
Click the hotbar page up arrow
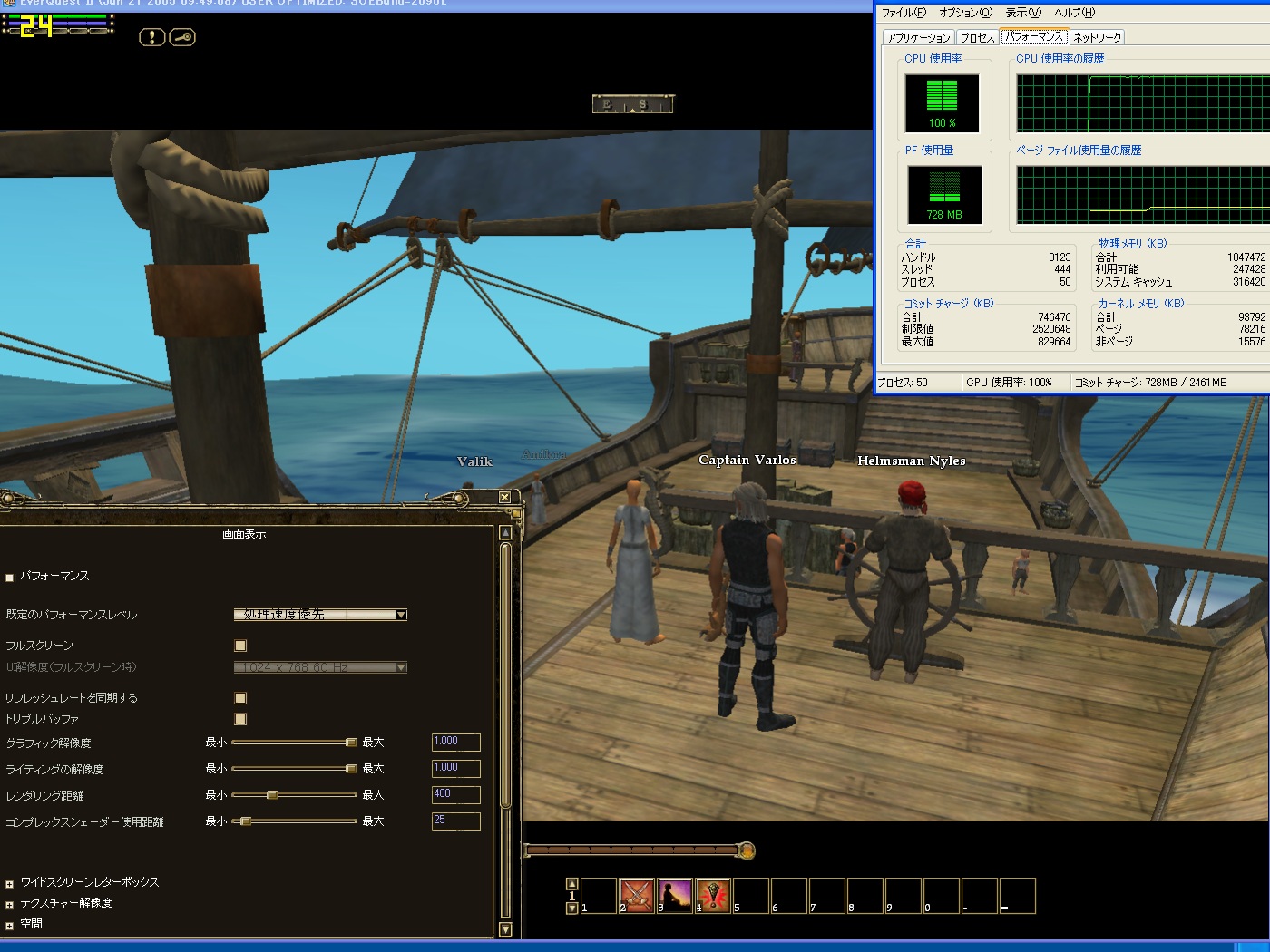click(x=571, y=884)
